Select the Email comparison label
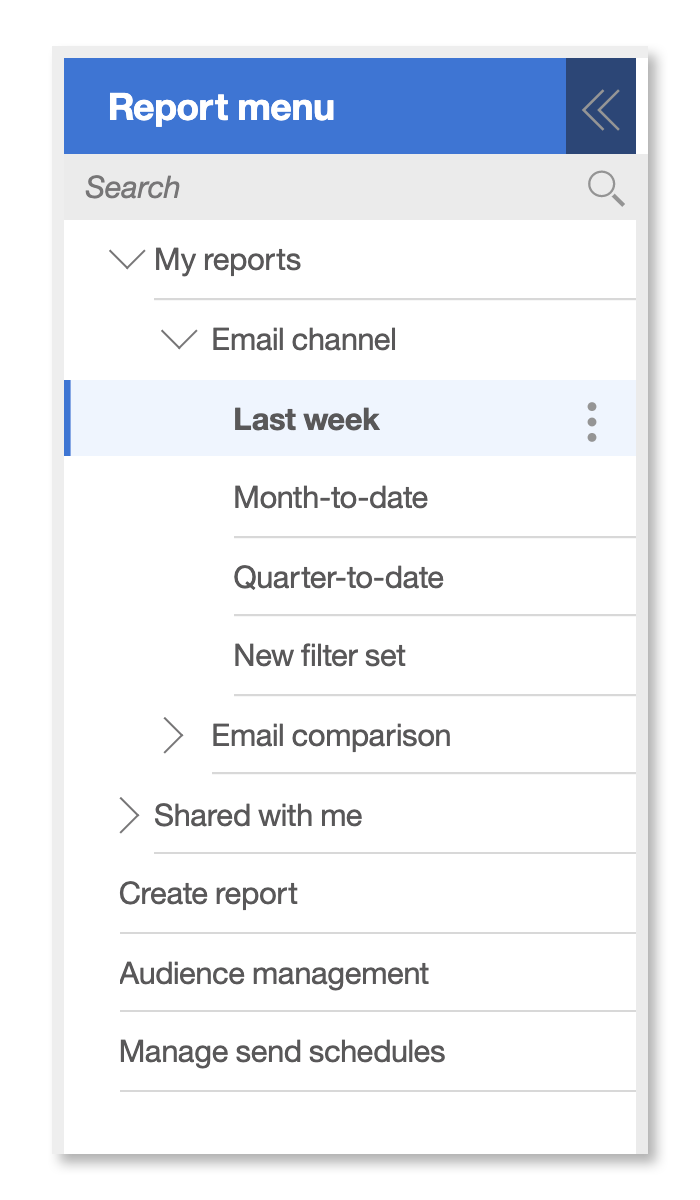Viewport: 700px width, 1200px height. [331, 736]
